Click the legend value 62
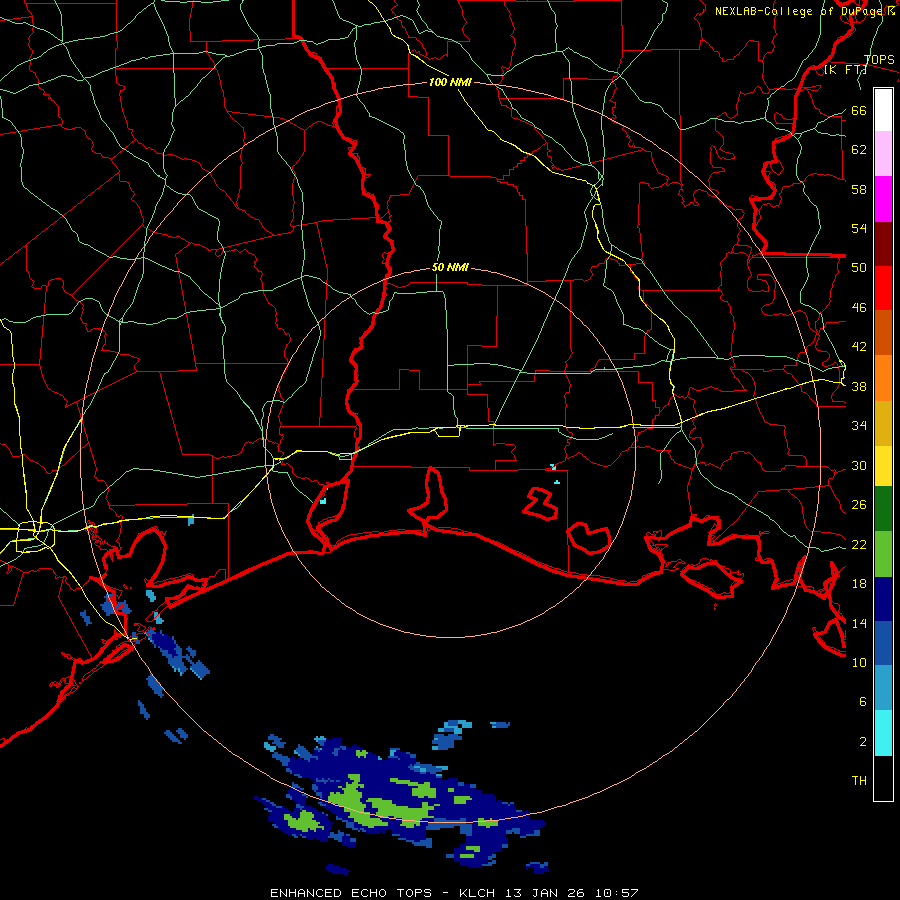The height and width of the screenshot is (900, 900). click(x=859, y=149)
